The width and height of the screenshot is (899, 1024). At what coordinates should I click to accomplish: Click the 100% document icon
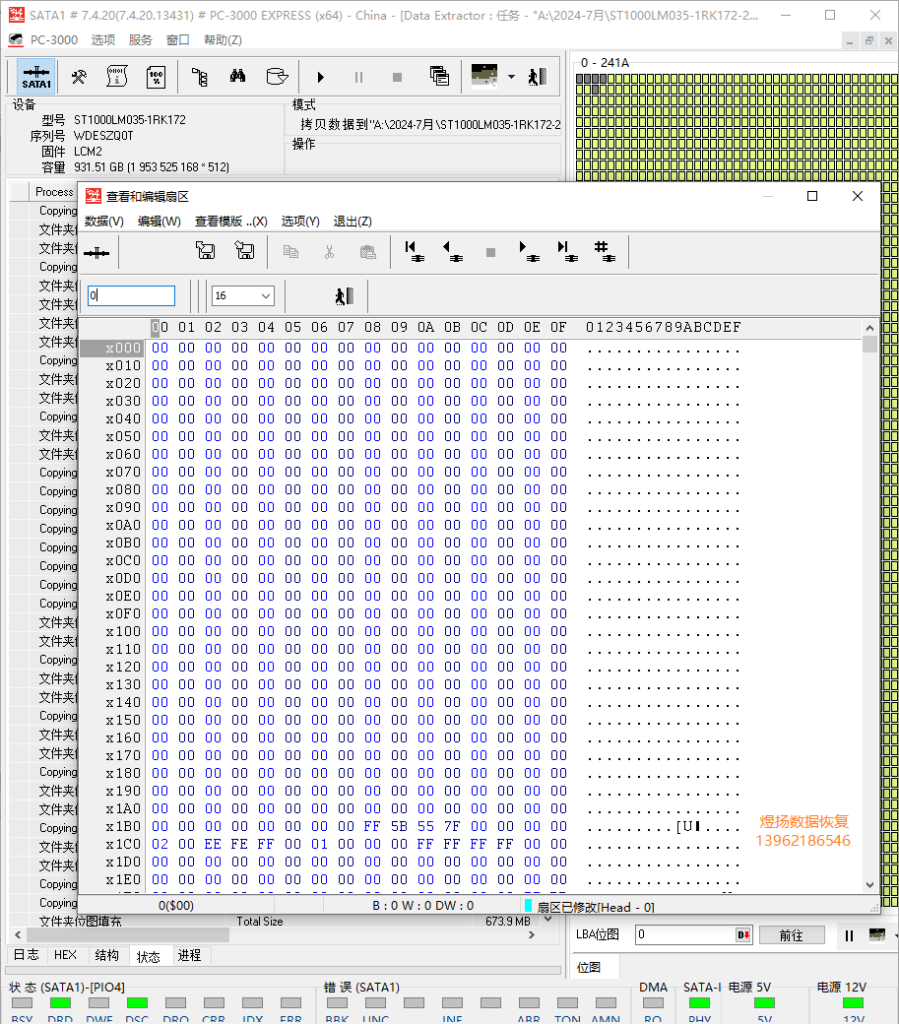(156, 77)
